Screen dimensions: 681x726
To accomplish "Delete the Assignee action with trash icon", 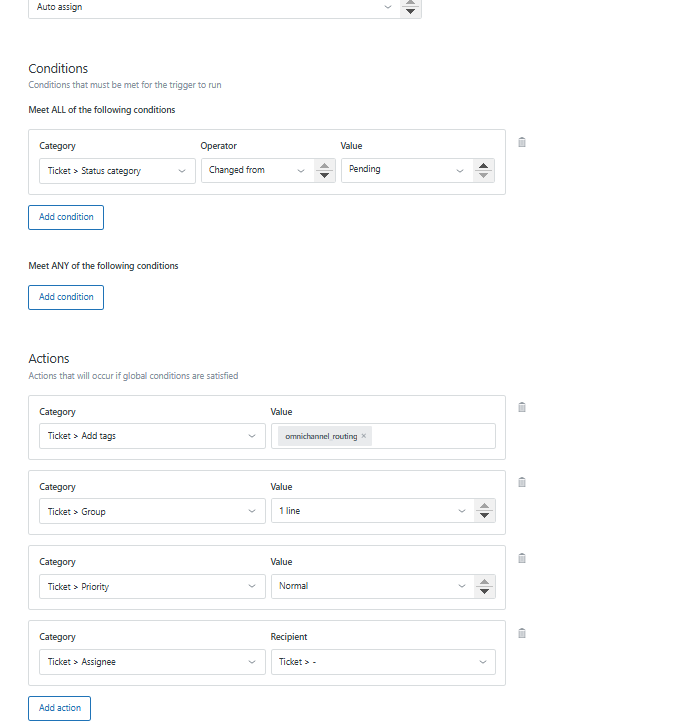I will (522, 633).
